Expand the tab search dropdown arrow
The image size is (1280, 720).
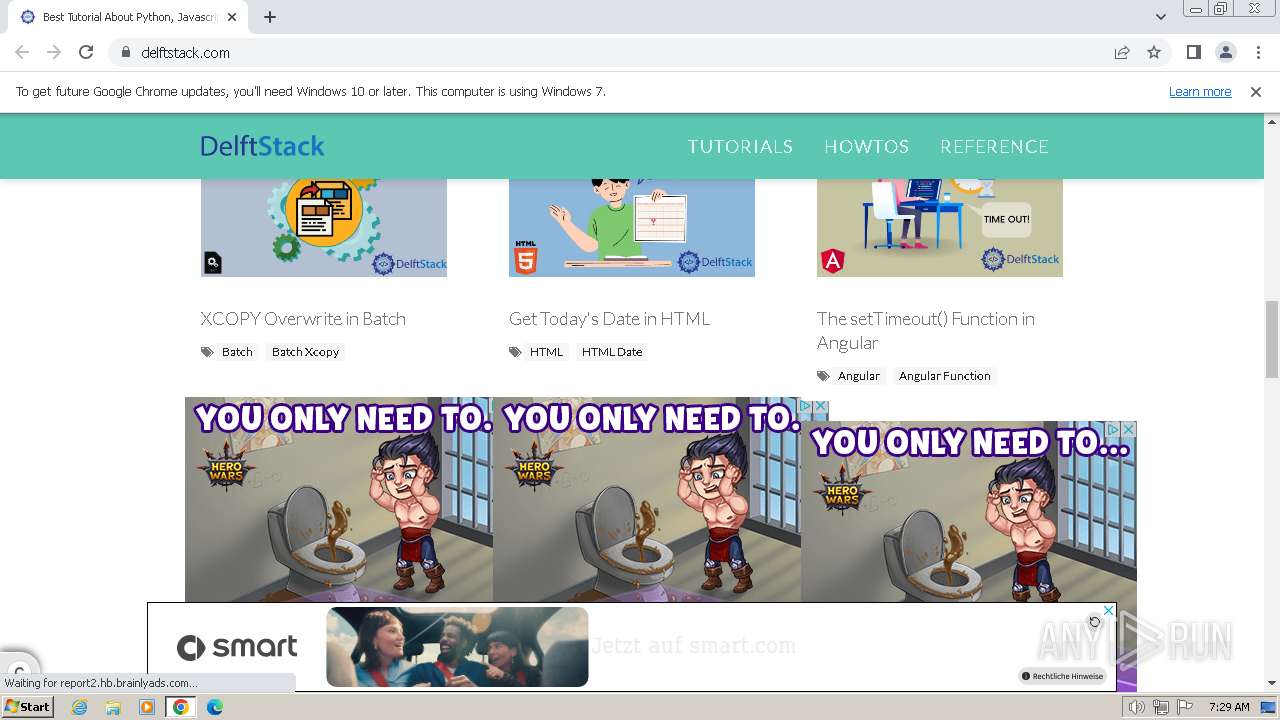coord(1160,17)
